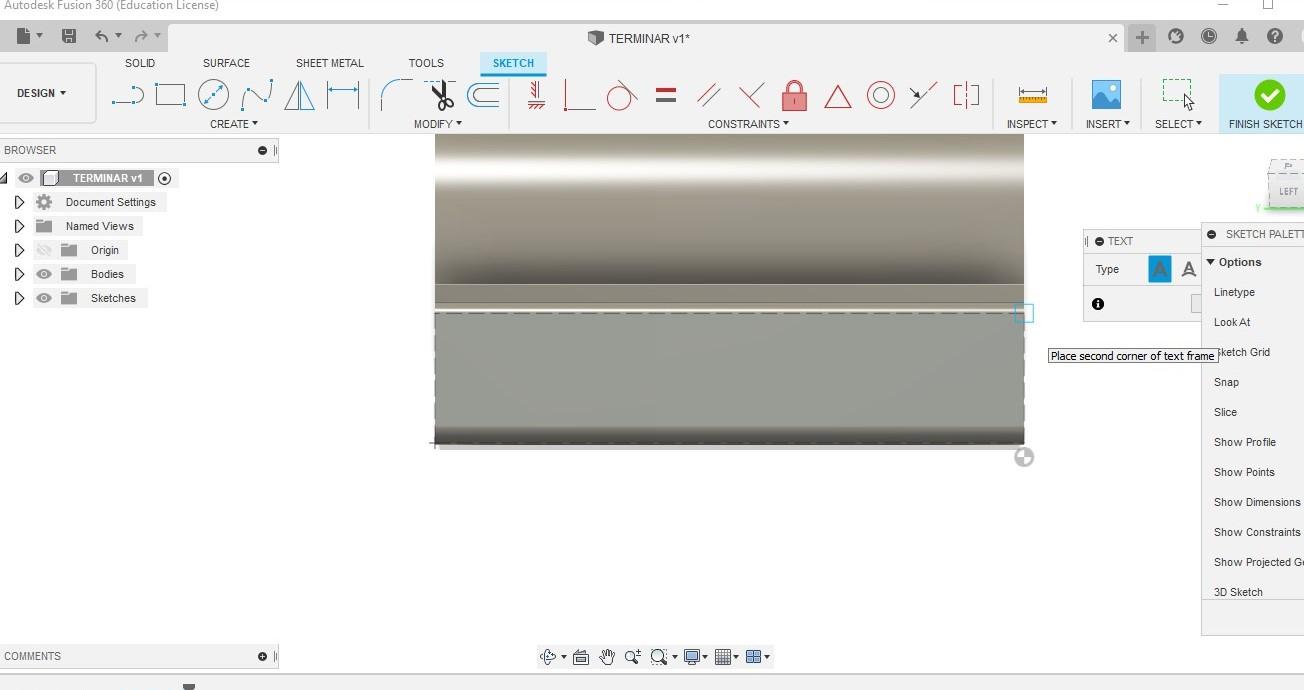Select the Line sketch tool
The height and width of the screenshot is (690, 1304).
tap(127, 96)
